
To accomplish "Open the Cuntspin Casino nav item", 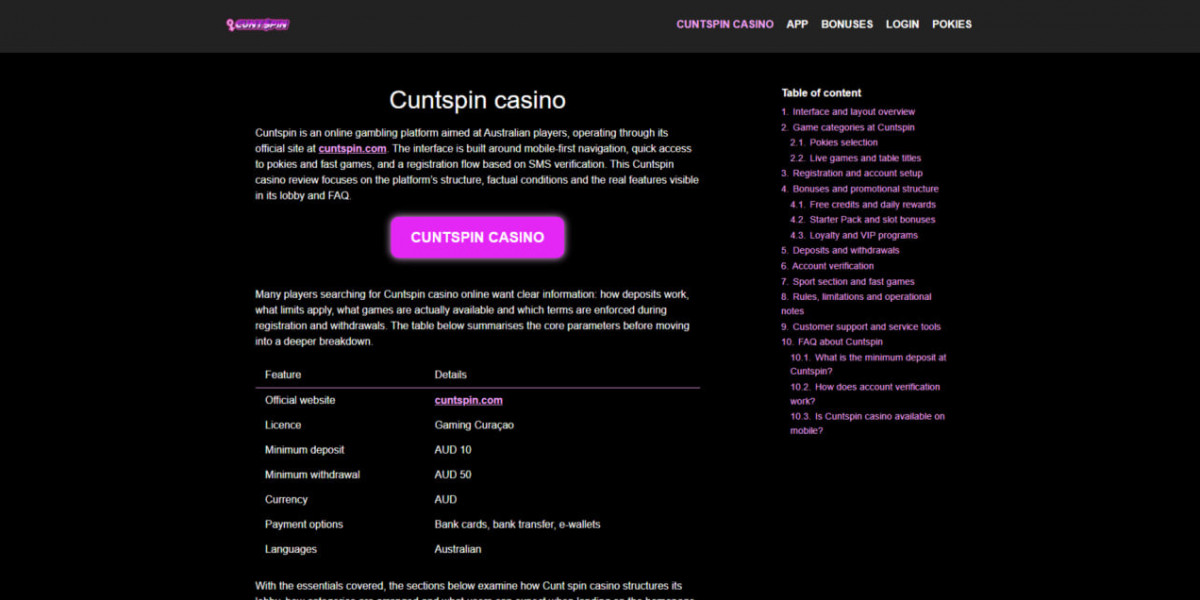I will point(724,24).
